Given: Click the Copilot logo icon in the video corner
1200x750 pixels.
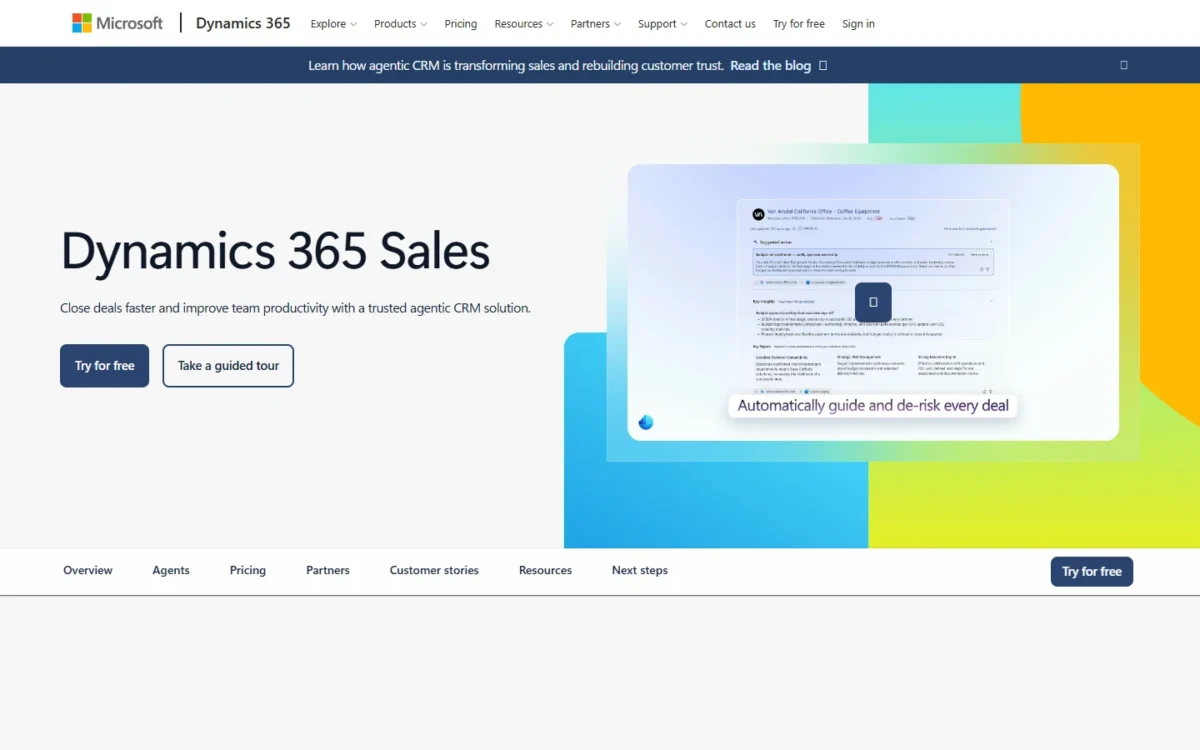Looking at the screenshot, I should point(646,422).
